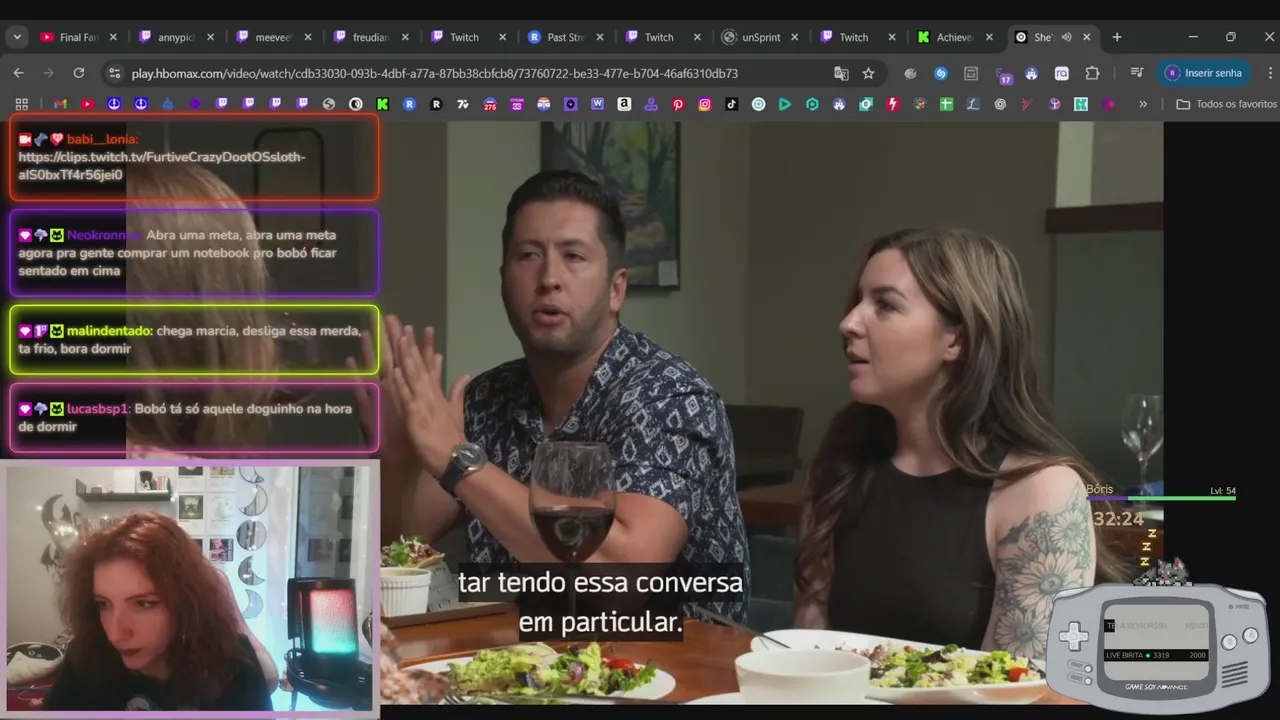Viewport: 1280px width, 720px height.
Task: Open the green Kick bookmark
Action: (x=382, y=104)
